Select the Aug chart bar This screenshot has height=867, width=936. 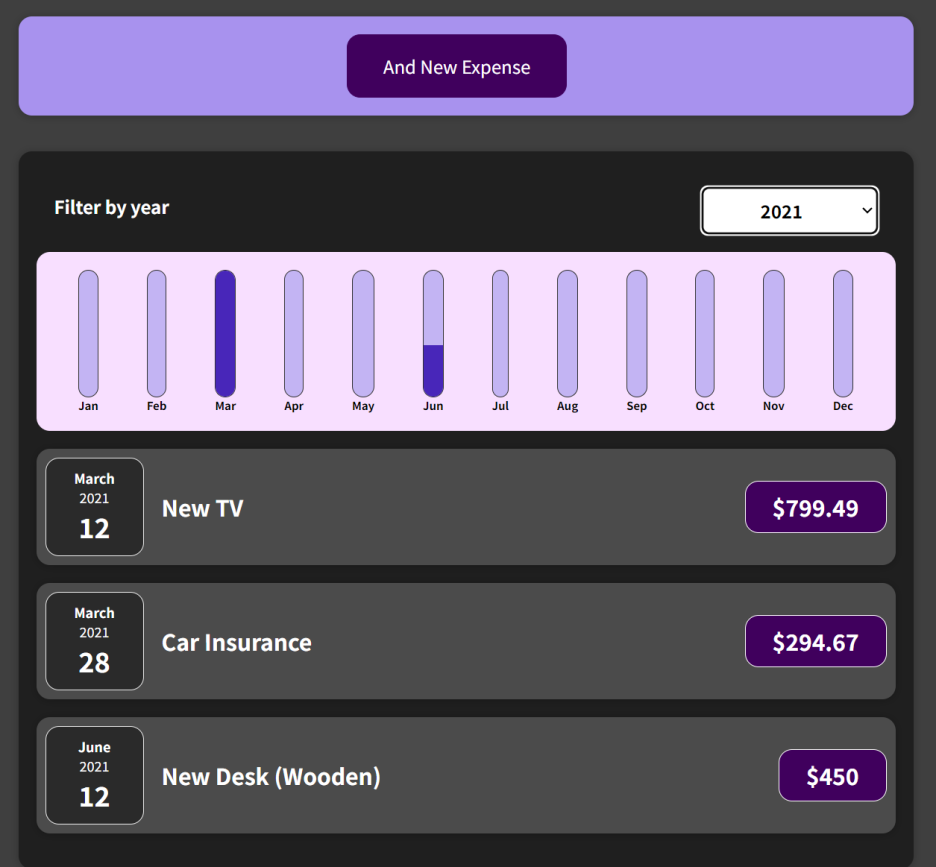pos(567,334)
